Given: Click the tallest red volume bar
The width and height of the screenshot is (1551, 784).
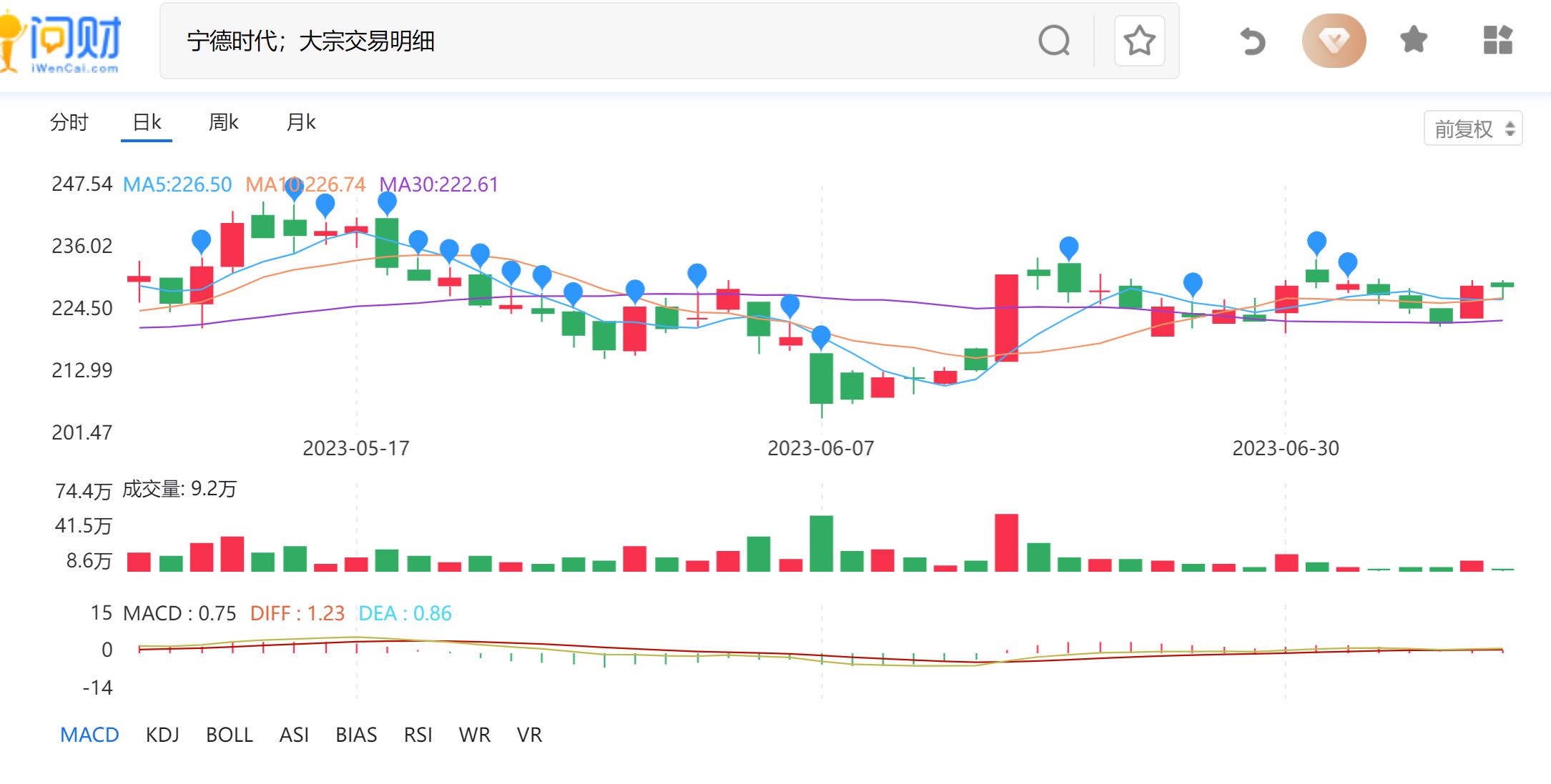Looking at the screenshot, I should (1006, 543).
